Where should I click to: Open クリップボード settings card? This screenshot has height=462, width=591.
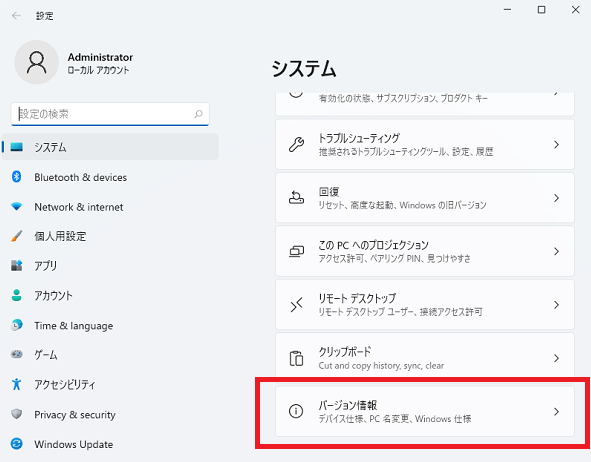pyautogui.click(x=425, y=354)
